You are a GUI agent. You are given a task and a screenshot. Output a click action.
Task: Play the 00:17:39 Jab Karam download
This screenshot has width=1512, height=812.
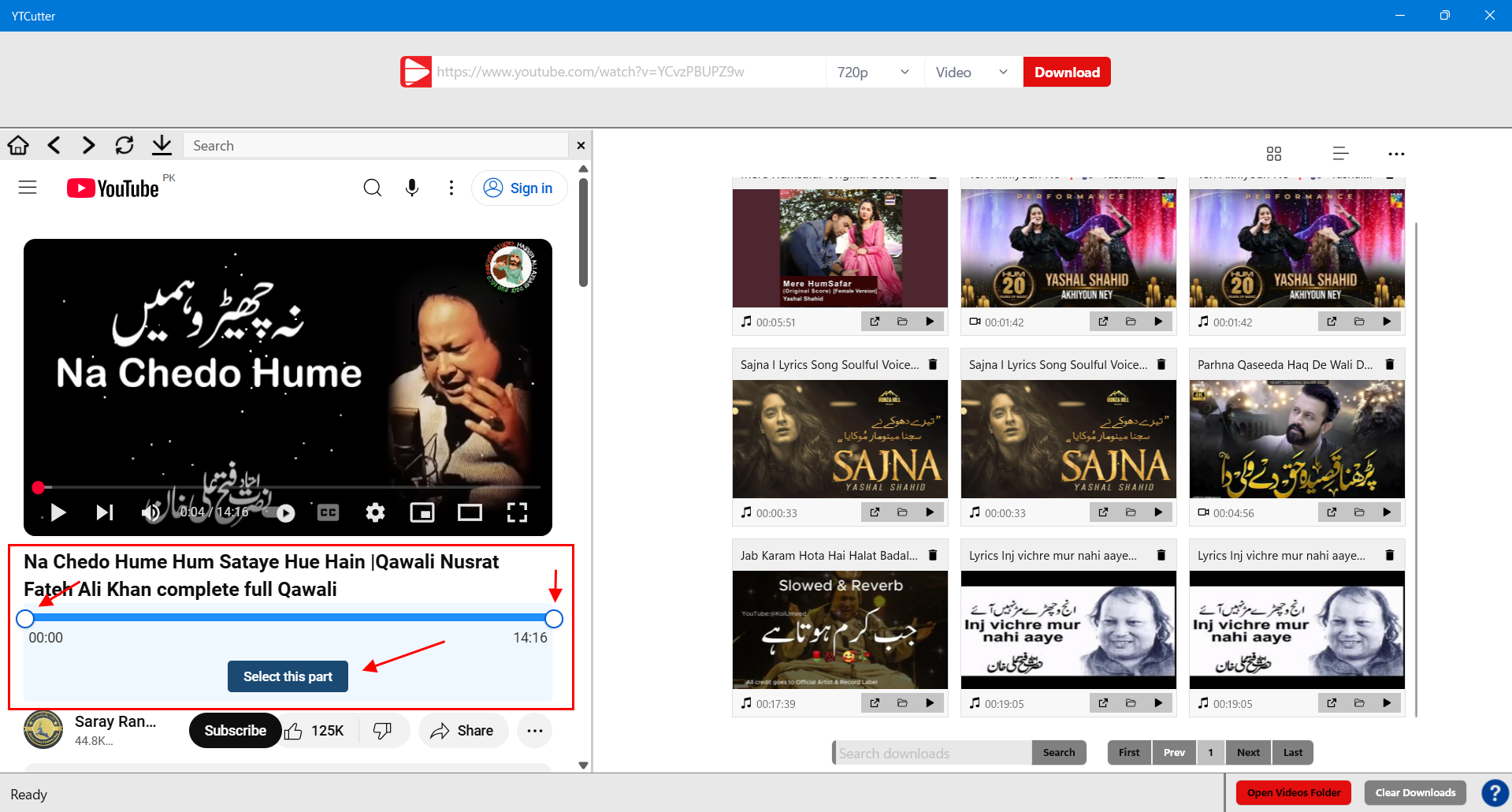click(930, 703)
